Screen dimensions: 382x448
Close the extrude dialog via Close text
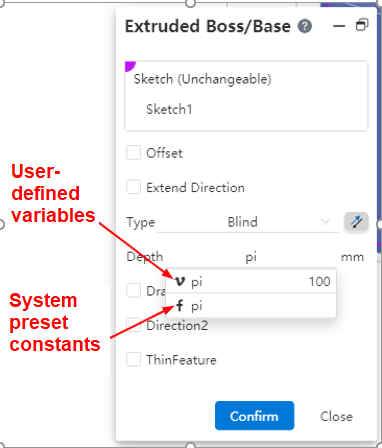(x=336, y=416)
